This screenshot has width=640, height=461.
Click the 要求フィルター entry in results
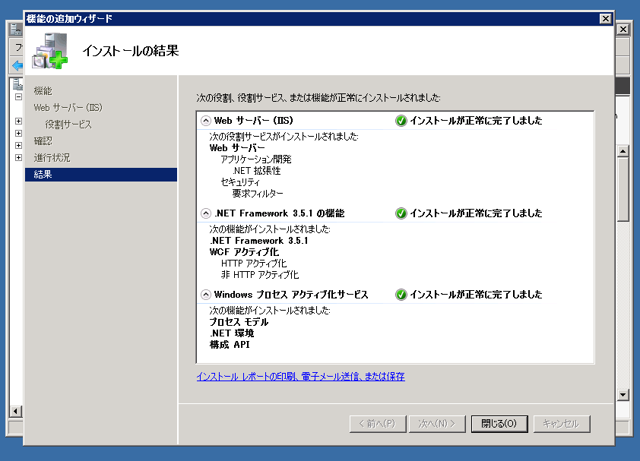tap(258, 193)
